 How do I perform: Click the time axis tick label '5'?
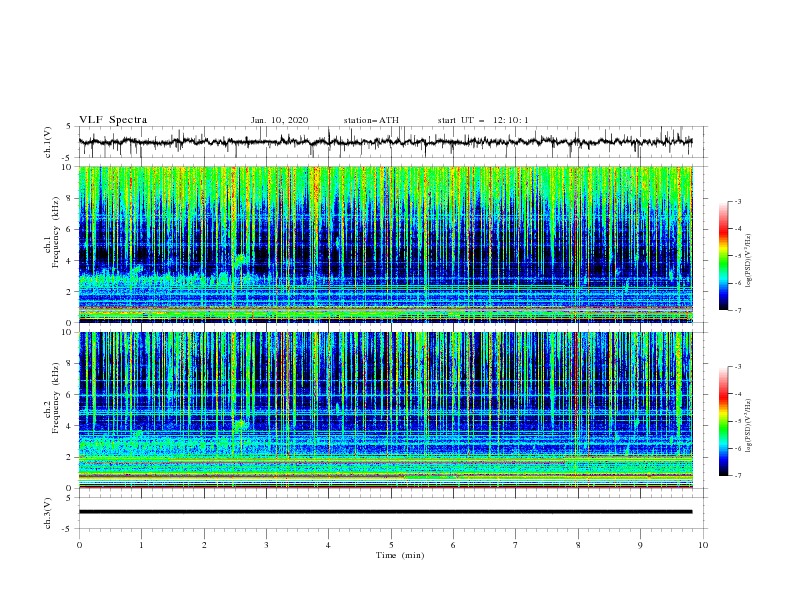coord(391,545)
